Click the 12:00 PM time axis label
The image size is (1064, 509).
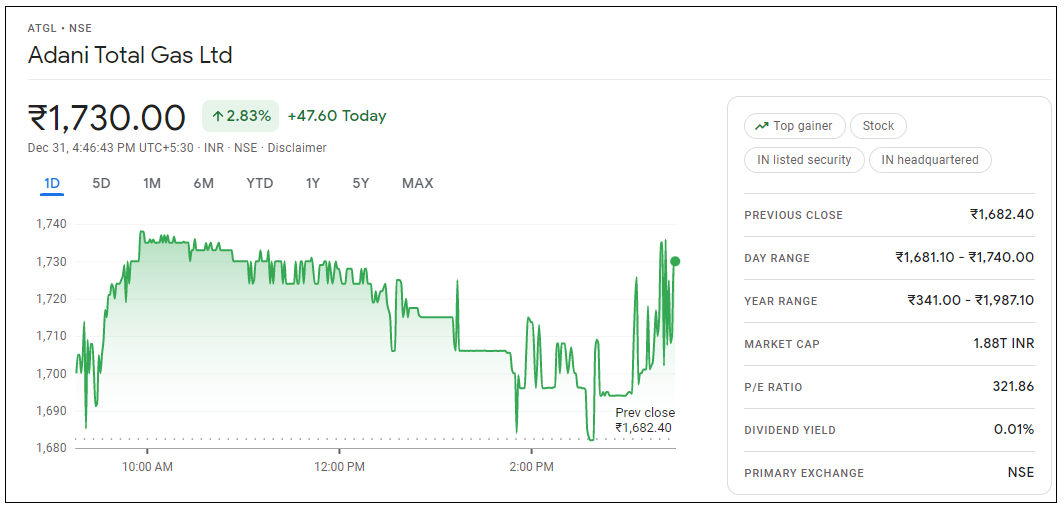pos(339,467)
